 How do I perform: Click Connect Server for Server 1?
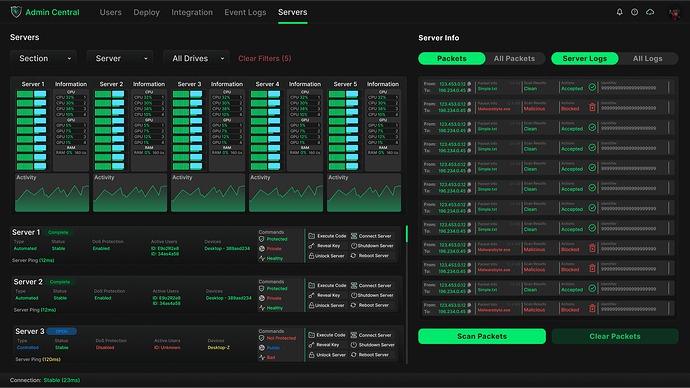click(x=371, y=236)
